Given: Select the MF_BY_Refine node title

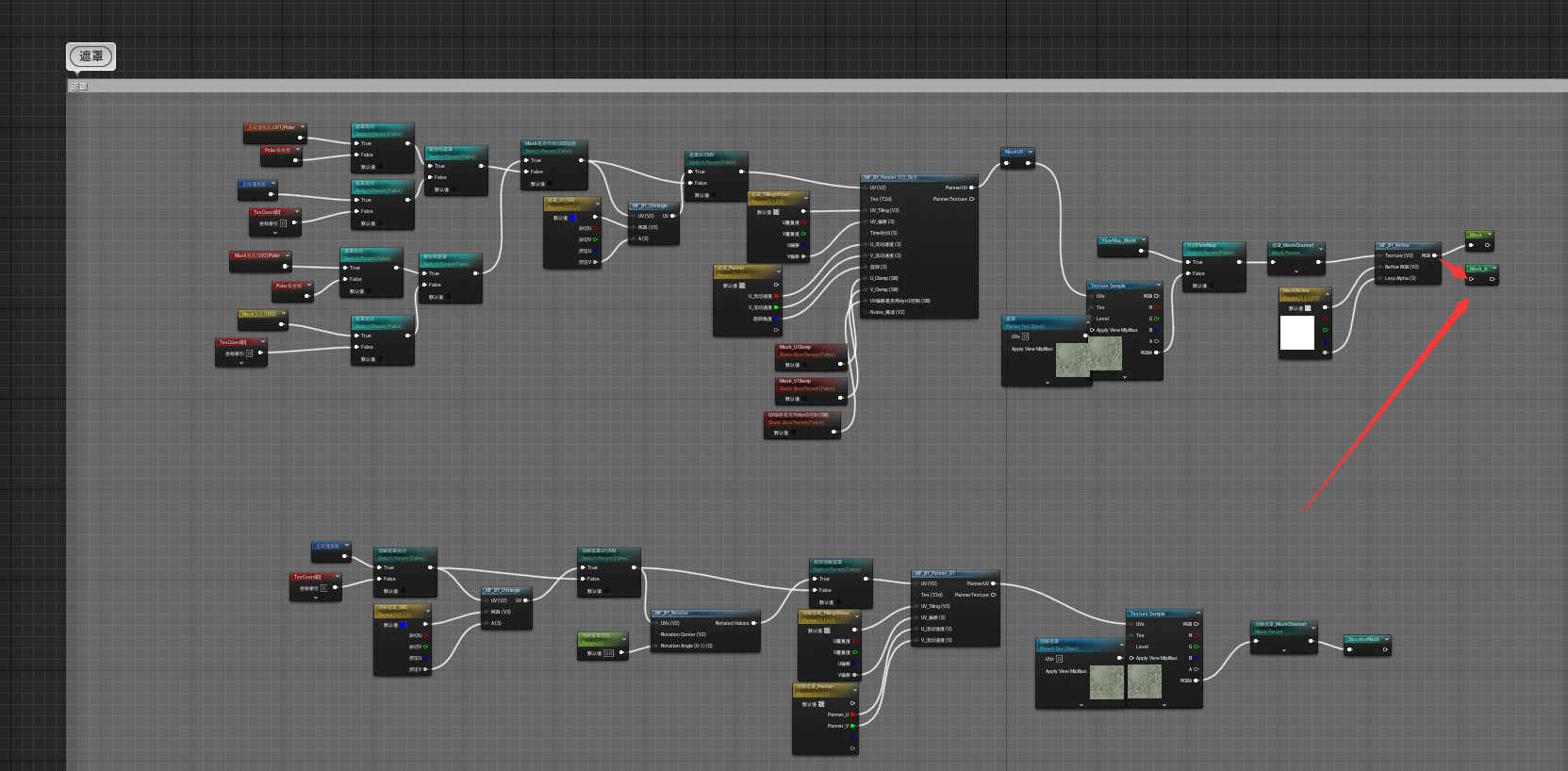Looking at the screenshot, I should click(1394, 245).
